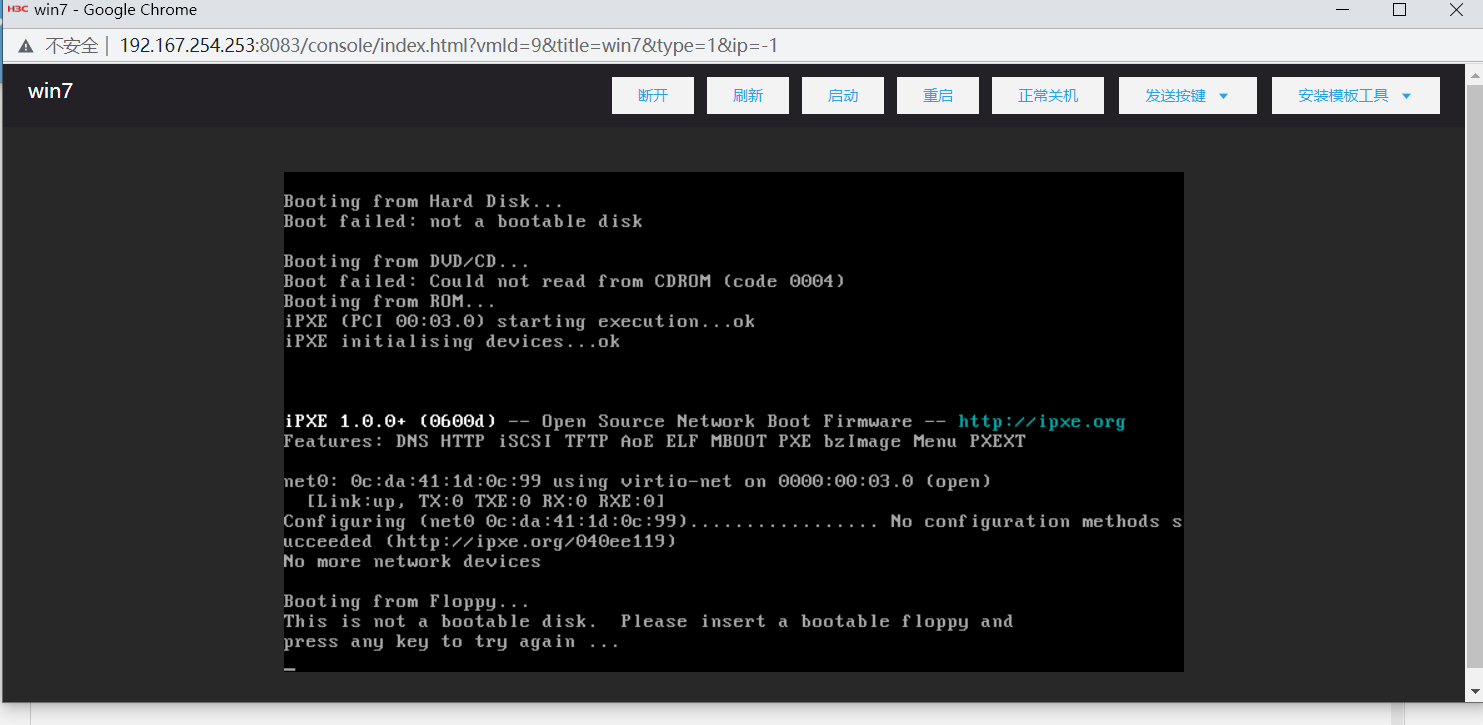Click the "Booting from DVD/CD..." line

pos(407,261)
